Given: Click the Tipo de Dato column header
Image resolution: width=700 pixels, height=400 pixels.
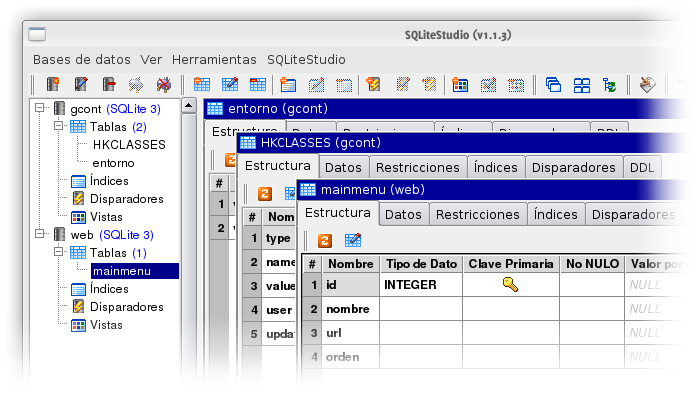Looking at the screenshot, I should tap(420, 264).
